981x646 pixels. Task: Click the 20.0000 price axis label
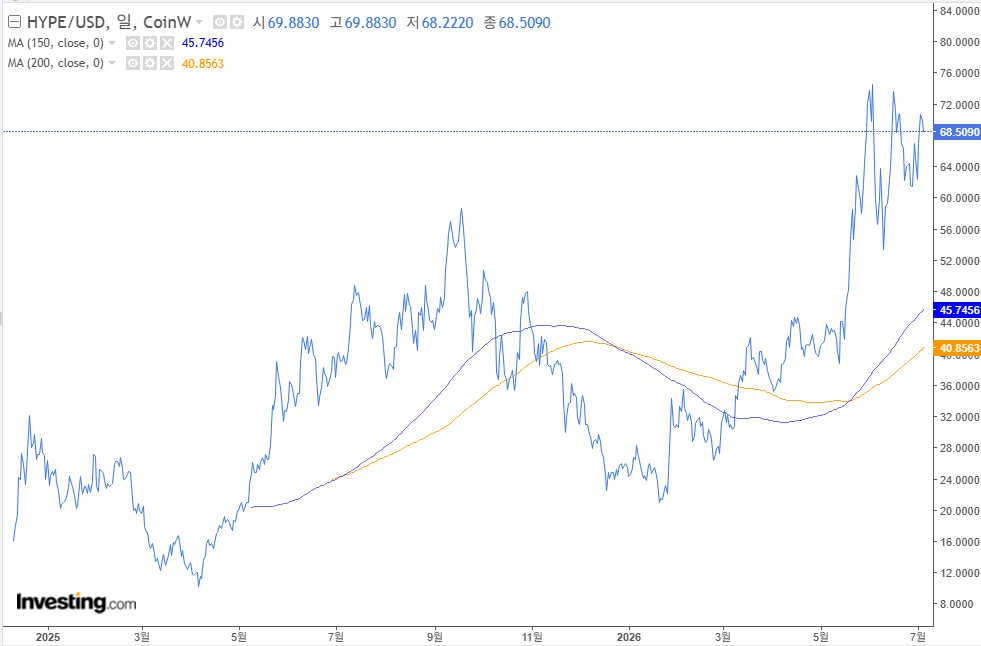click(x=960, y=511)
